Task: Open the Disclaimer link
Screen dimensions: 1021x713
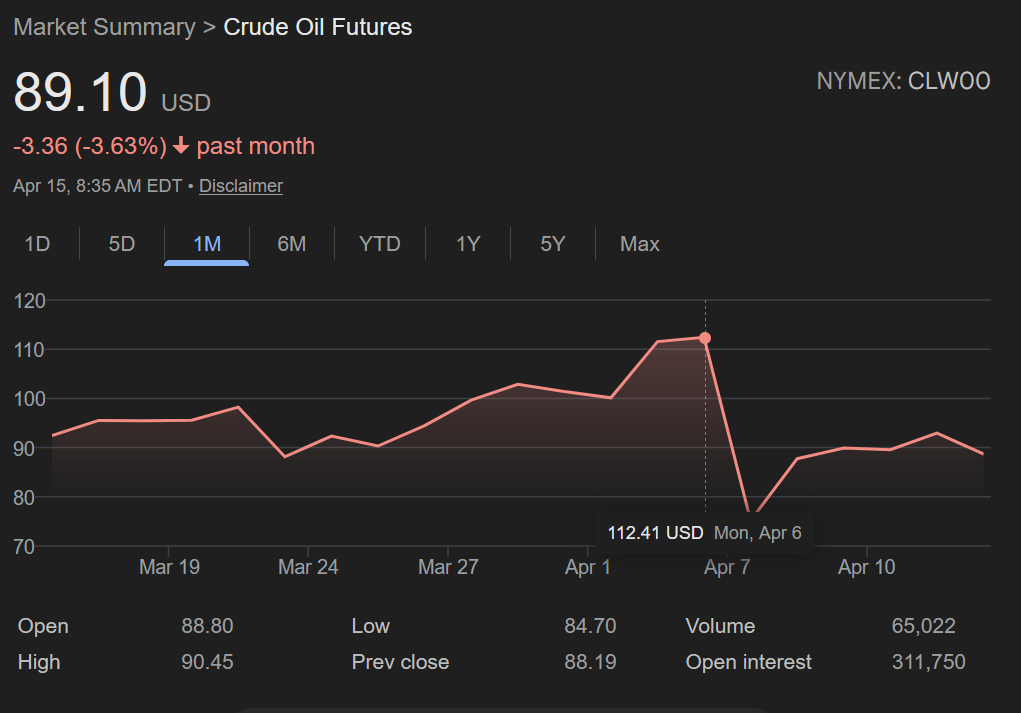Action: tap(240, 186)
